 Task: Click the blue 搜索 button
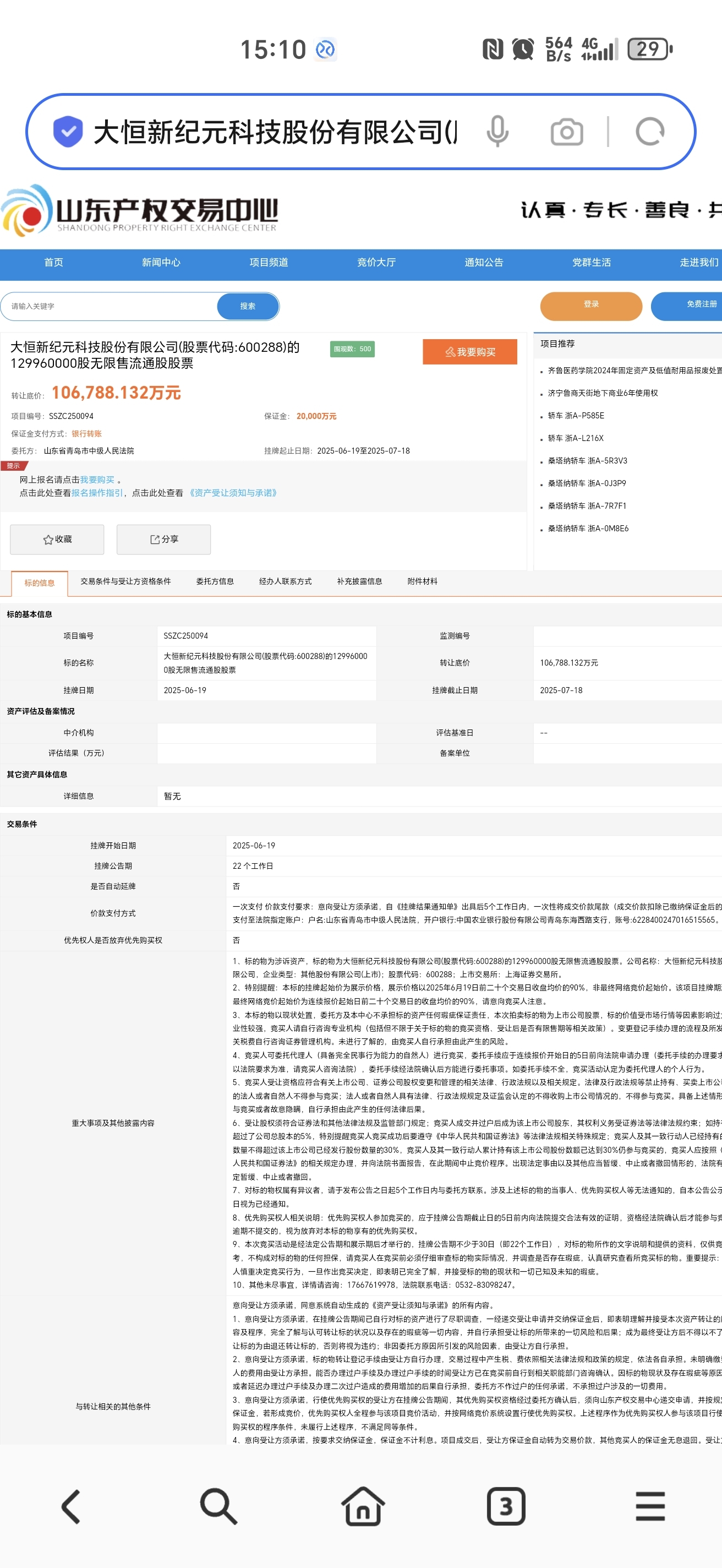click(248, 306)
